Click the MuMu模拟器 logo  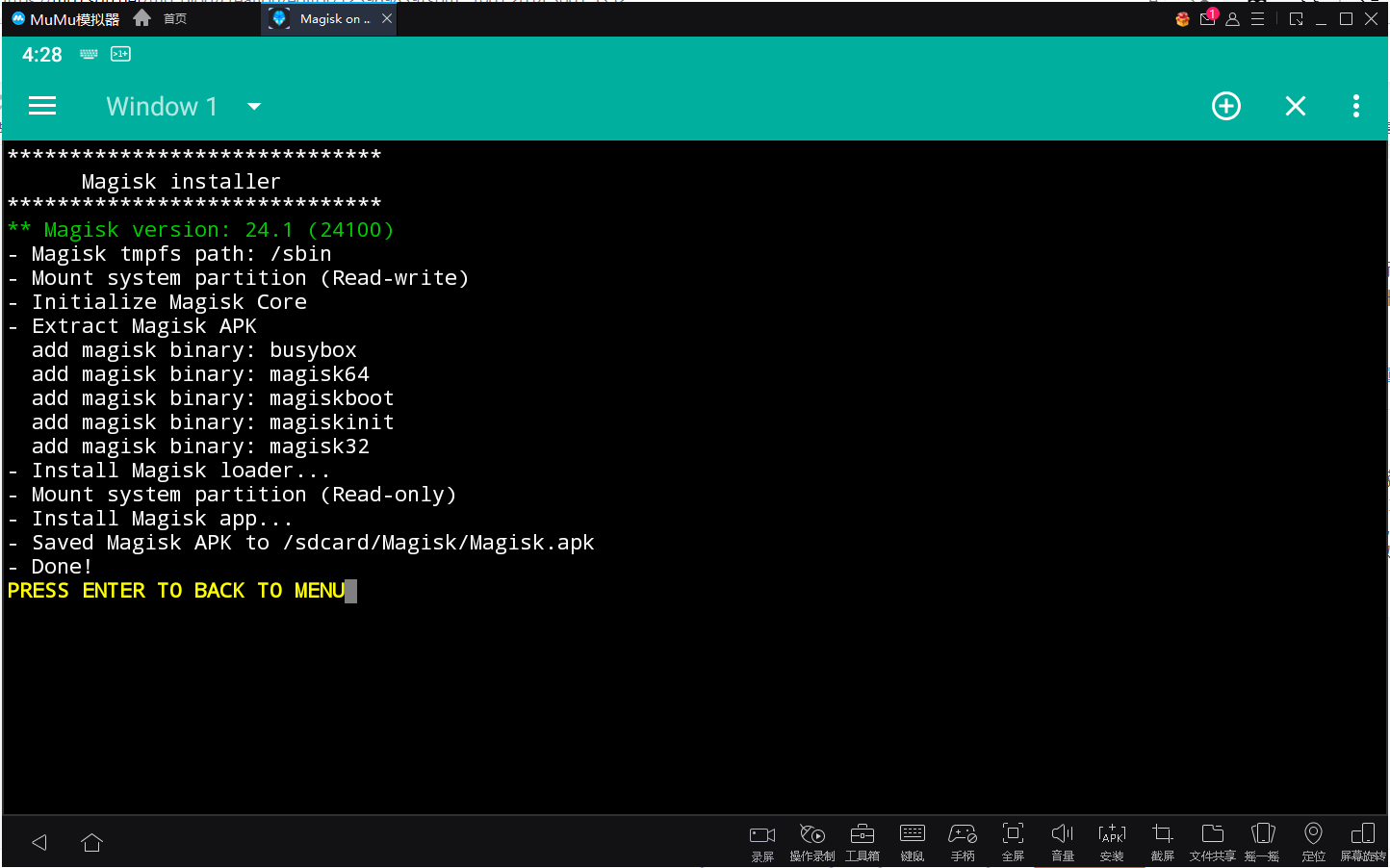pos(65,19)
